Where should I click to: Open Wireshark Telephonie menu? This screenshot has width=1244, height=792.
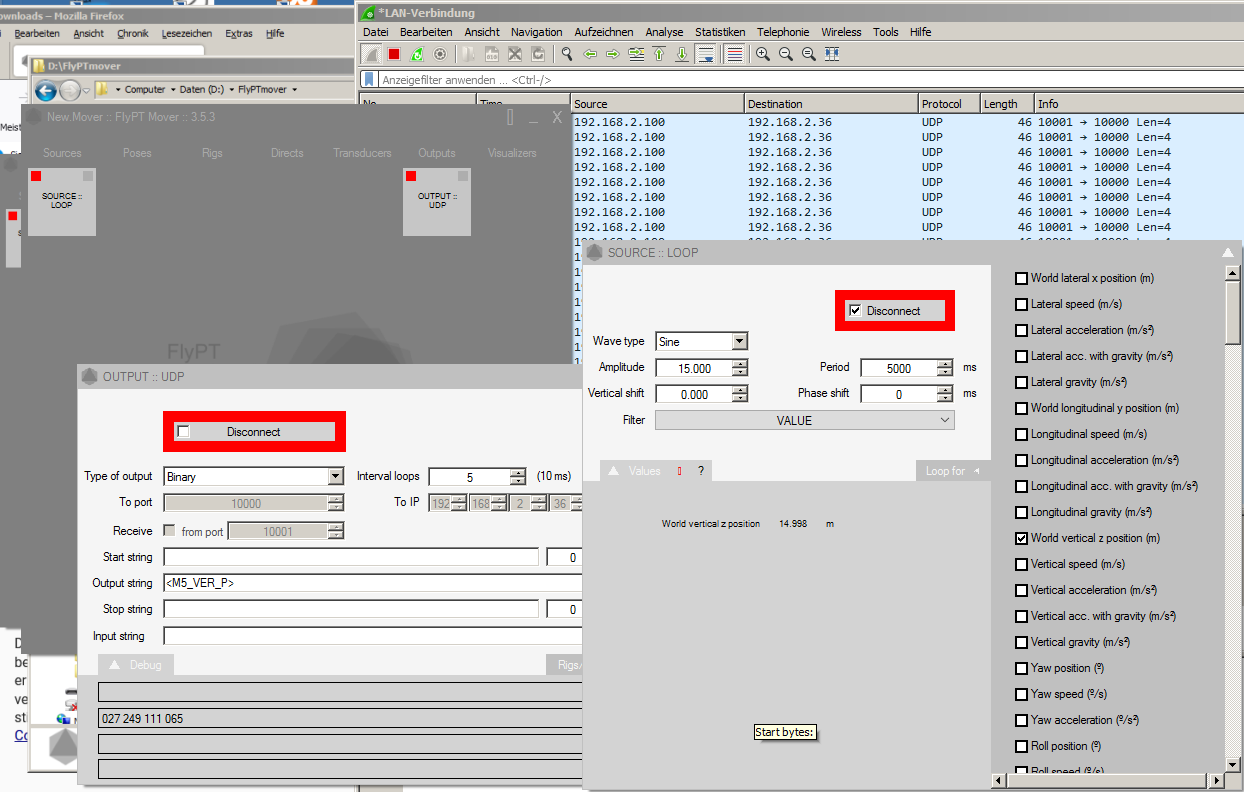click(x=783, y=32)
